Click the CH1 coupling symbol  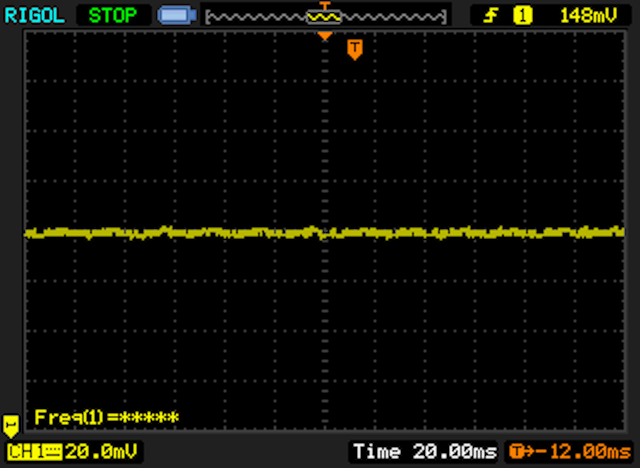click(x=52, y=453)
